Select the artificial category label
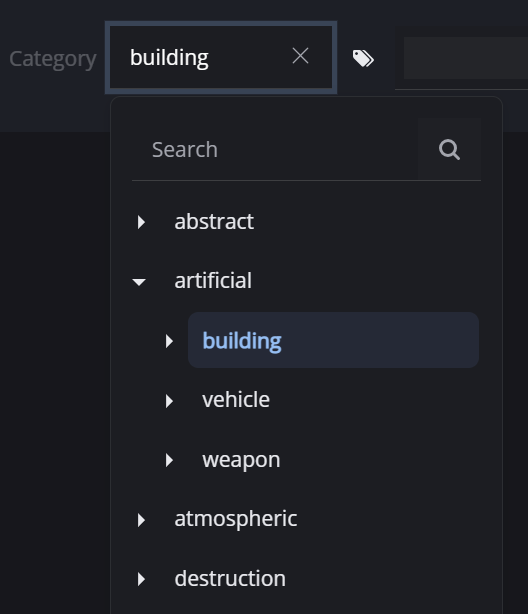 point(213,281)
